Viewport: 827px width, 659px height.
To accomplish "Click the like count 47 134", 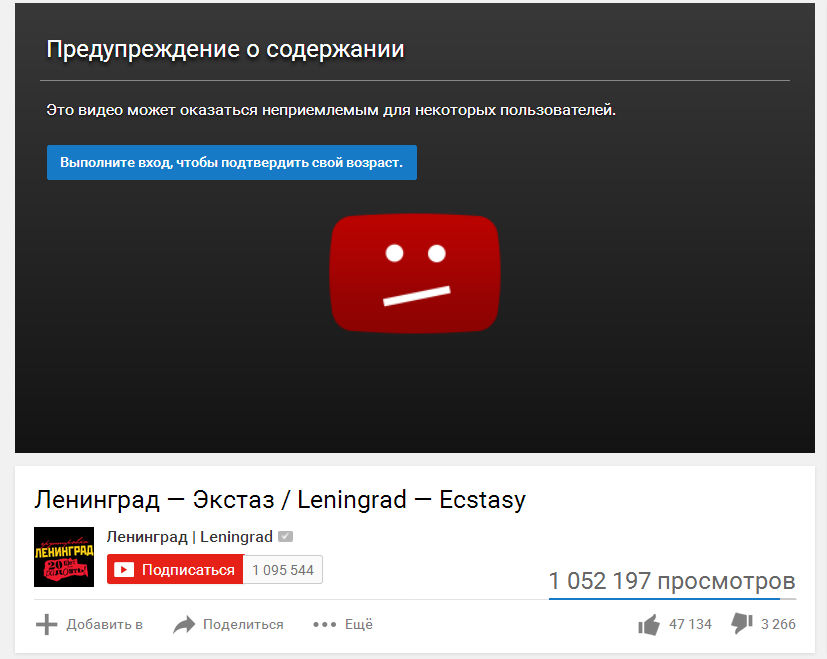I will [x=690, y=625].
